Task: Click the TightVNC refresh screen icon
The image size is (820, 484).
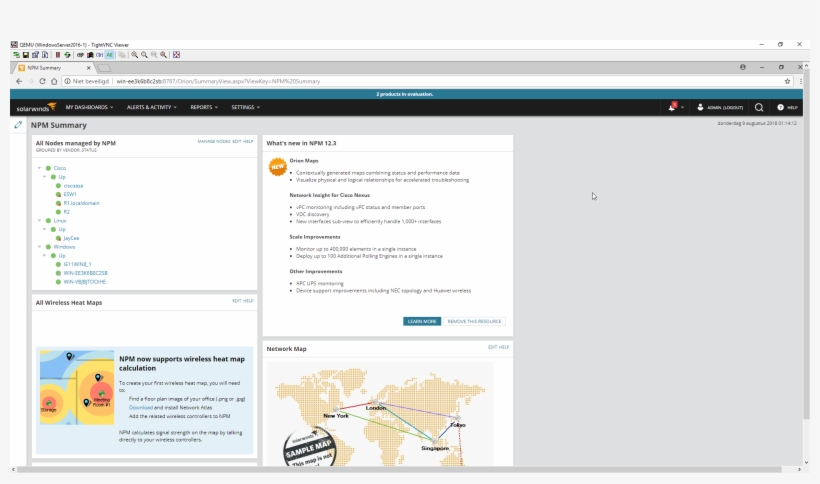Action: pyautogui.click(x=67, y=55)
